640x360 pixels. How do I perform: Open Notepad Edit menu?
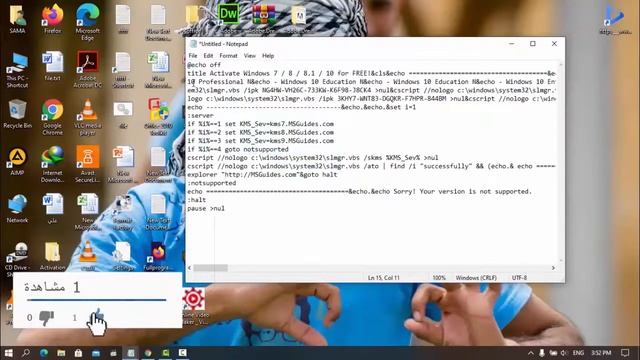click(208, 56)
